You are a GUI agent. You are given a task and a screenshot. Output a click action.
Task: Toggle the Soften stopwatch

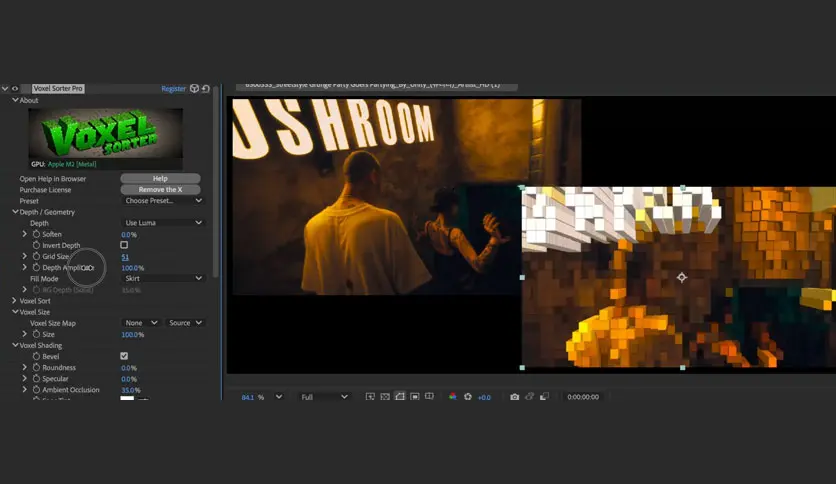(x=36, y=234)
